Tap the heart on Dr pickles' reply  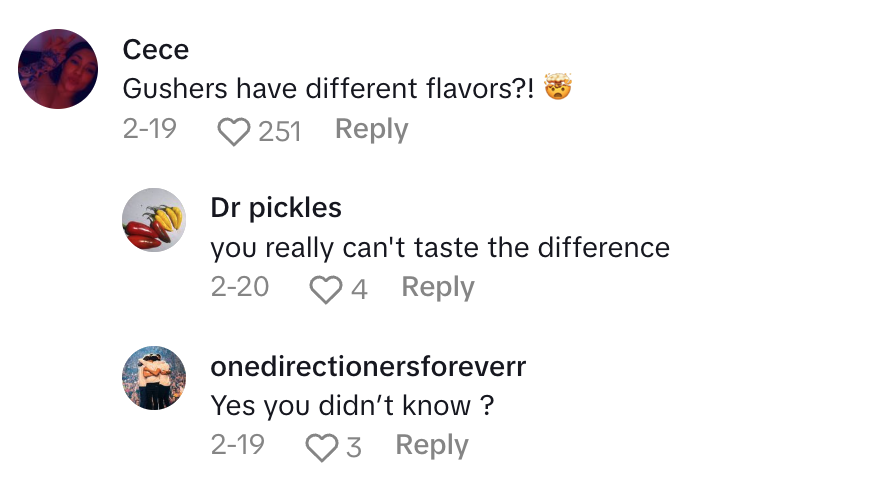(325, 289)
